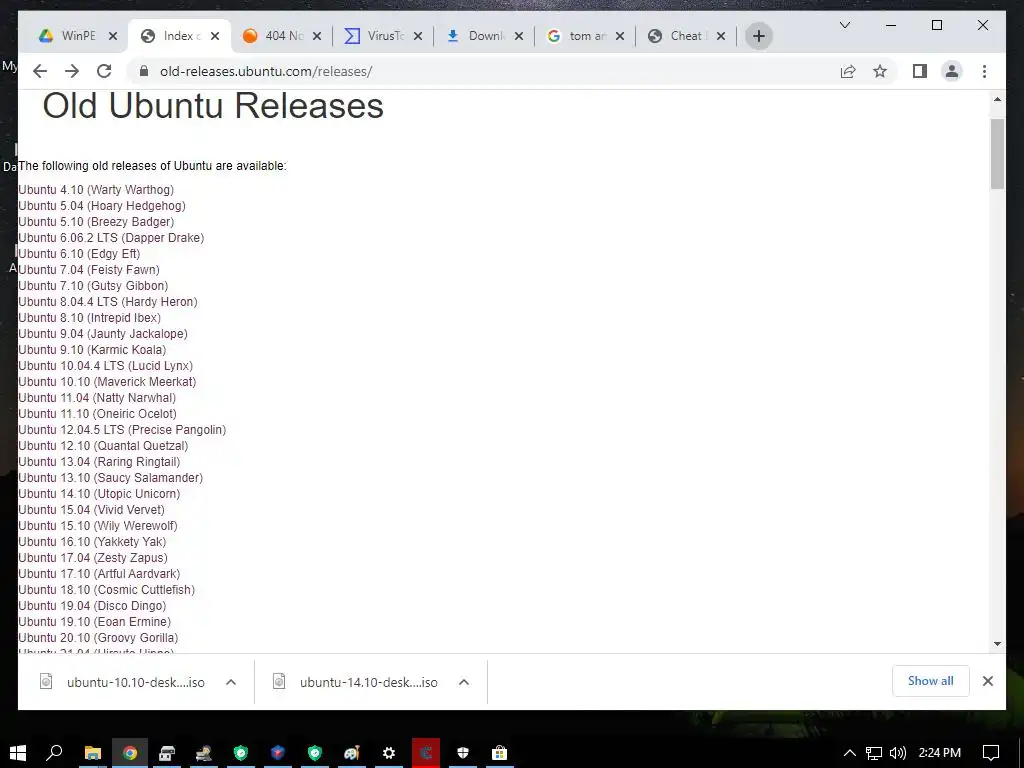The image size is (1024, 768).
Task: Show hidden system tray icons
Action: click(x=849, y=753)
